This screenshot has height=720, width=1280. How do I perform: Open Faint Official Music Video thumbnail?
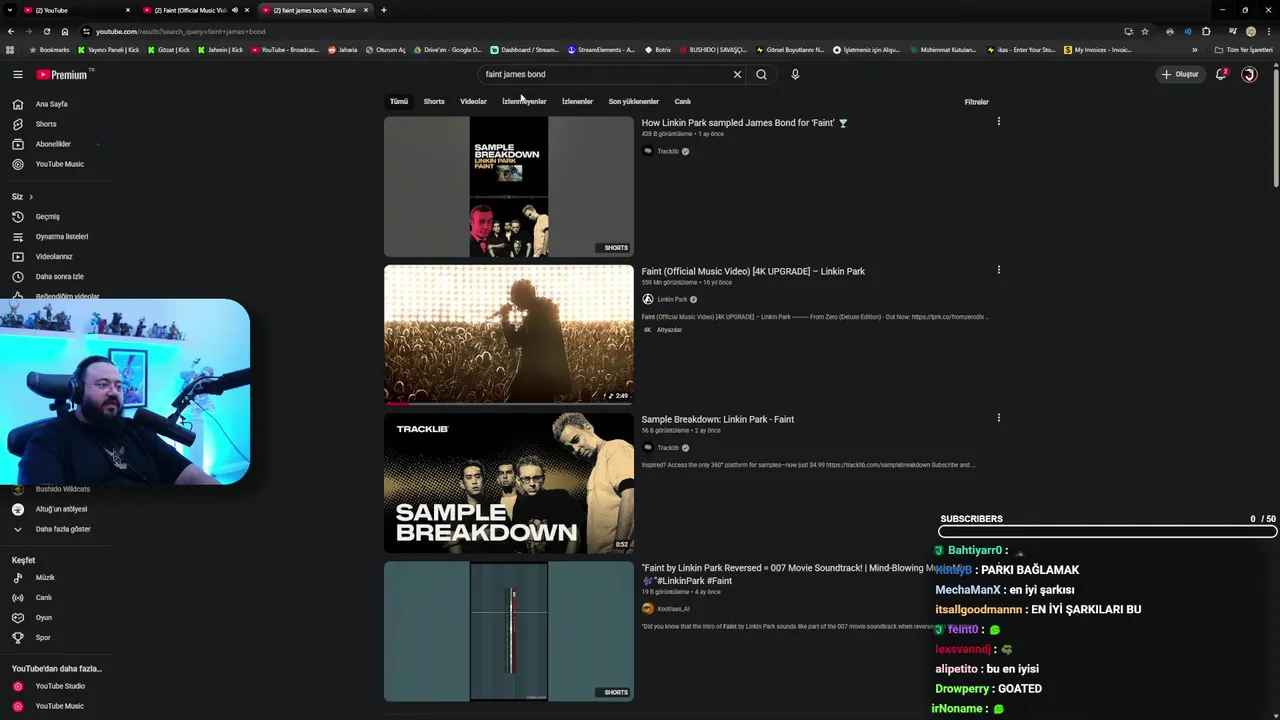point(509,334)
